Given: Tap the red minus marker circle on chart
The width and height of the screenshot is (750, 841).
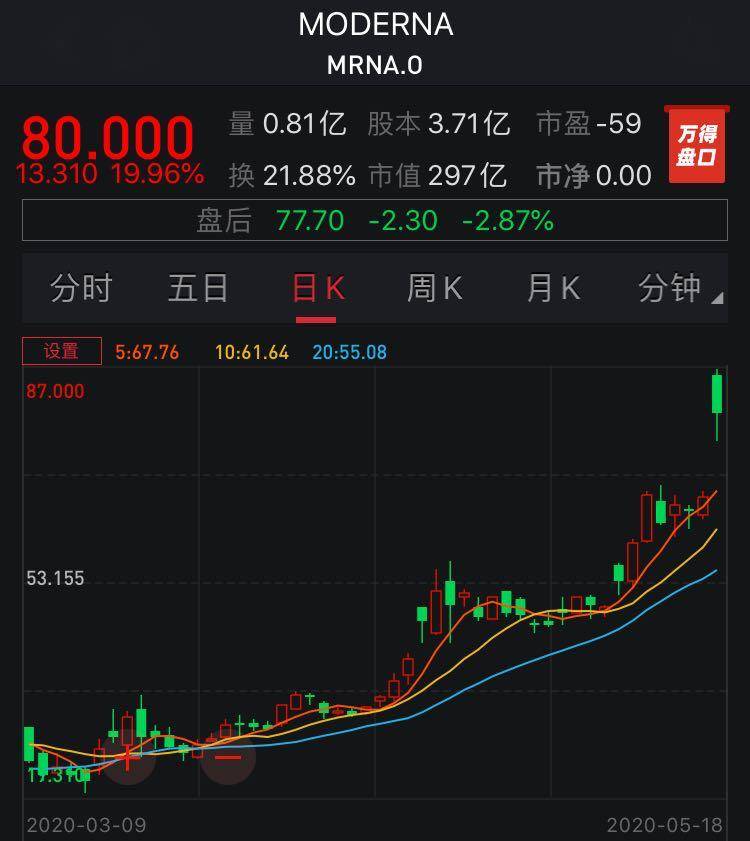Looking at the screenshot, I should click(228, 757).
